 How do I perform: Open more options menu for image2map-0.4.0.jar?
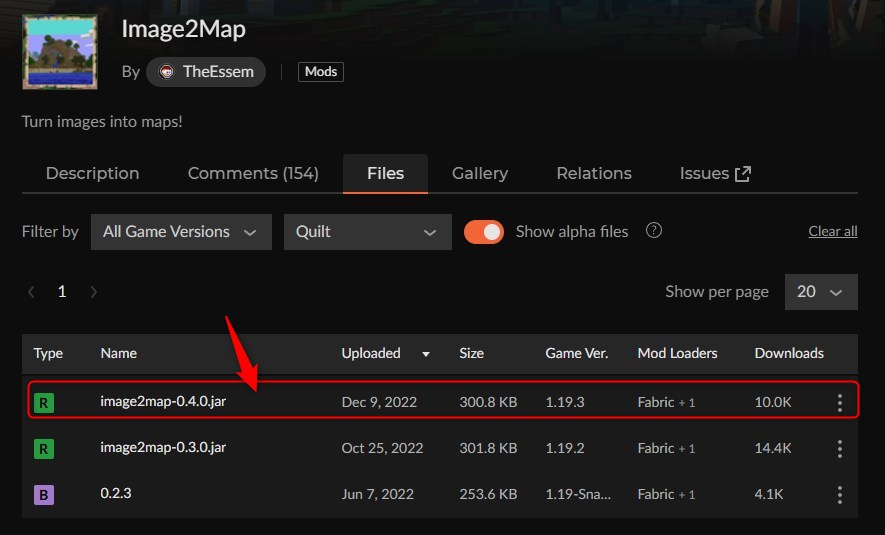coord(840,403)
